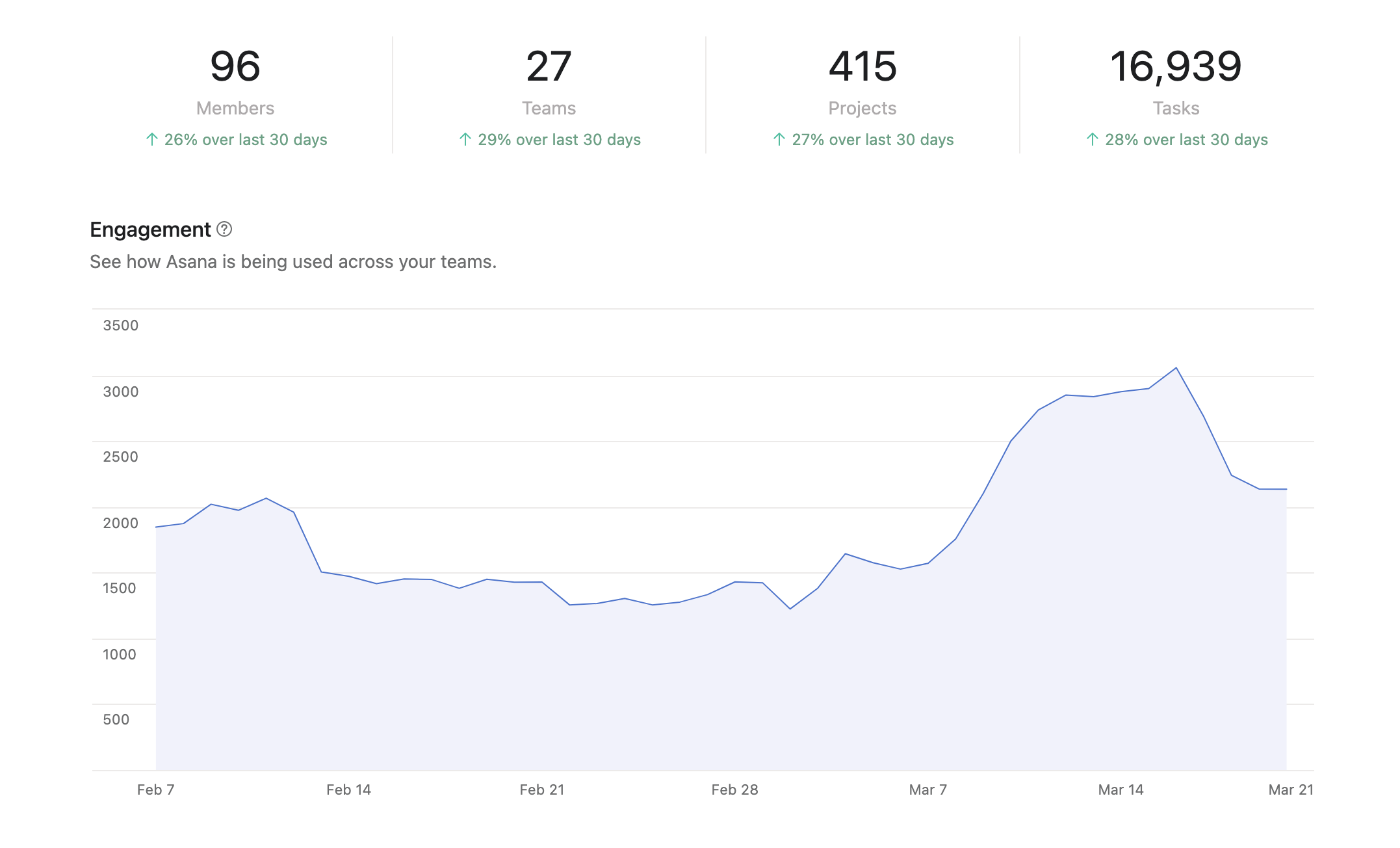Click the Engagement section heading
Screen dimensions: 1400x848
click(x=150, y=230)
